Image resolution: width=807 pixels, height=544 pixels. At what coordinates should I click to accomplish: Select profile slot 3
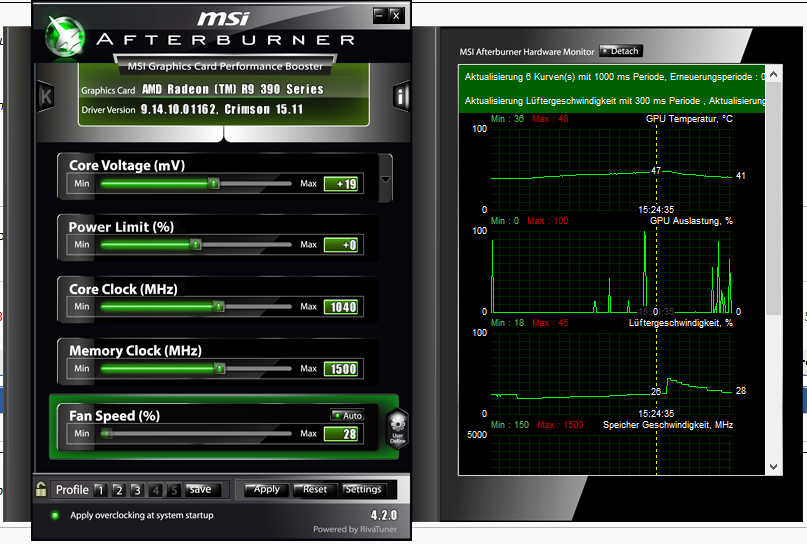click(x=137, y=490)
